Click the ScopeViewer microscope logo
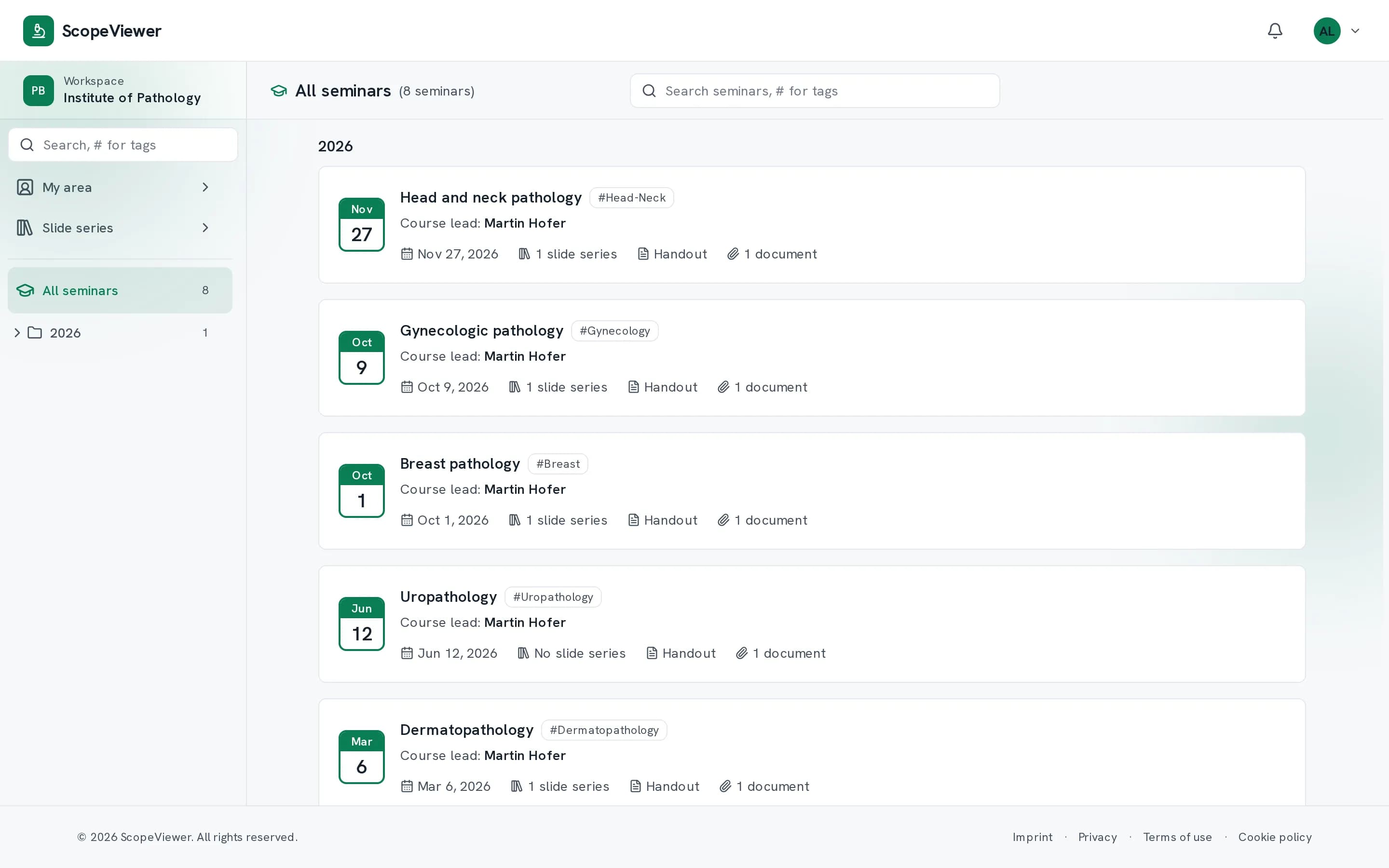 click(39, 30)
